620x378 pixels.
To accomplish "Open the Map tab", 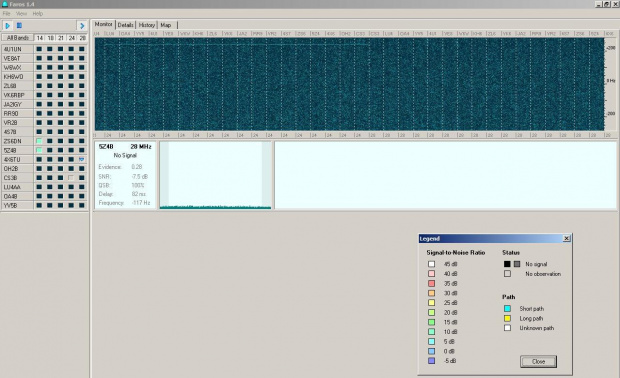I will (x=166, y=25).
